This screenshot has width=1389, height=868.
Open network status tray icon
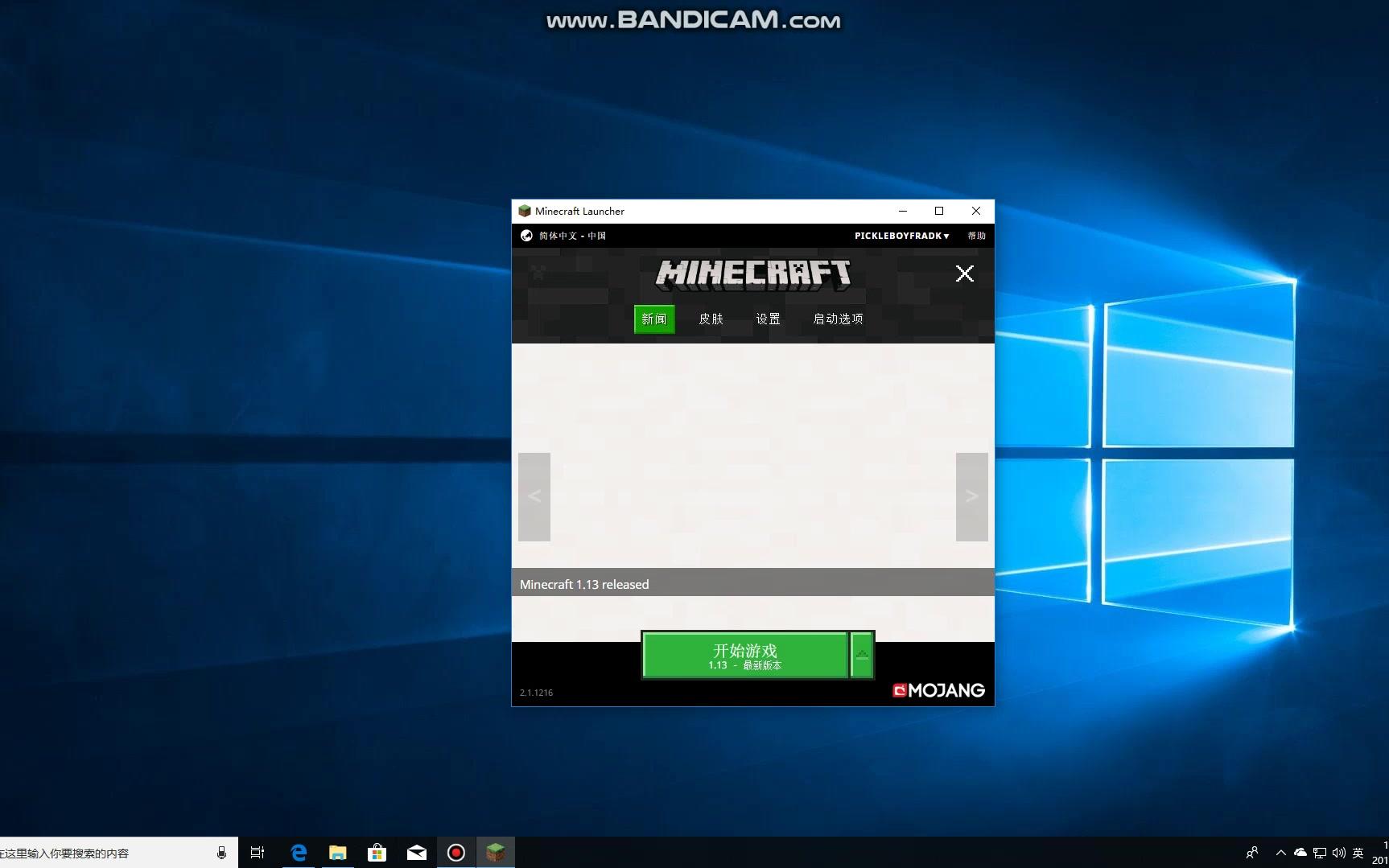(1320, 853)
